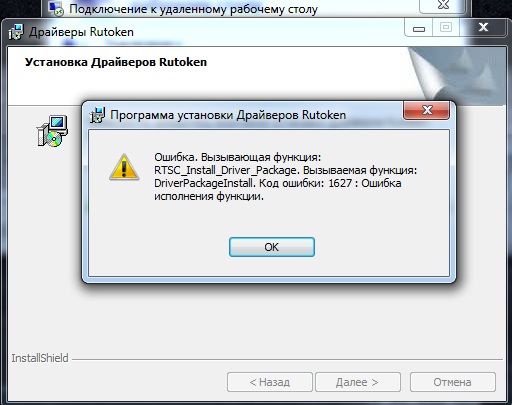Click the Назад back button
Screen dimensions: 512x405
270,382
